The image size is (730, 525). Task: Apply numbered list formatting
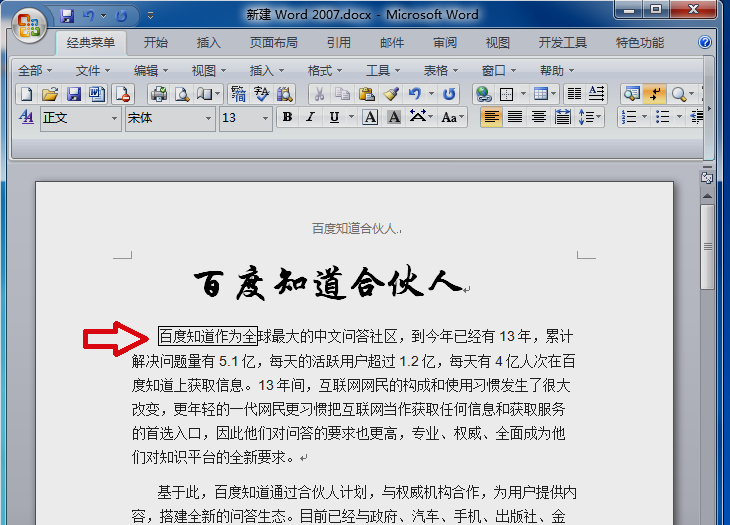pos(629,117)
